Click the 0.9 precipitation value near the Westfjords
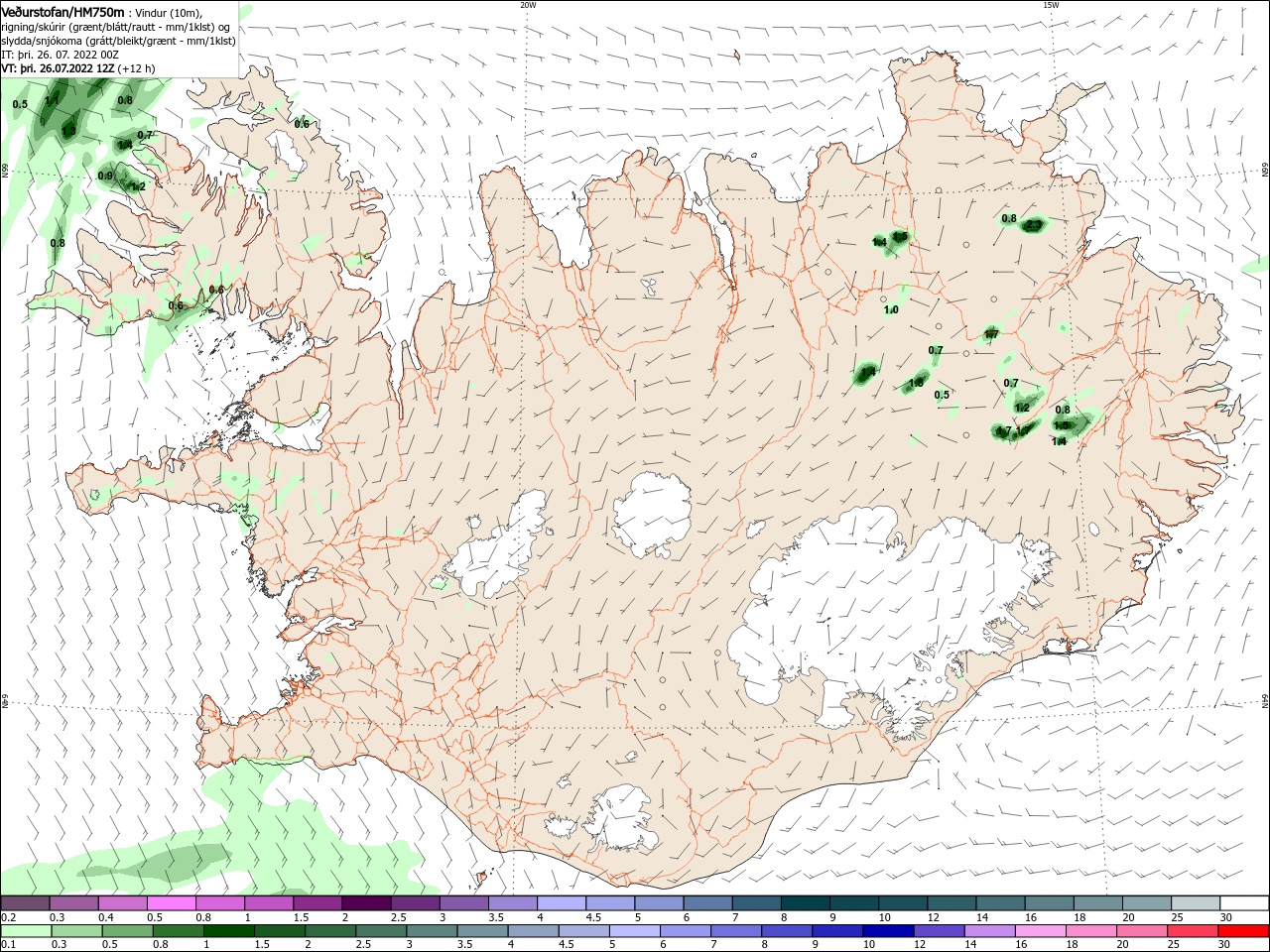The width and height of the screenshot is (1270, 952). [105, 176]
